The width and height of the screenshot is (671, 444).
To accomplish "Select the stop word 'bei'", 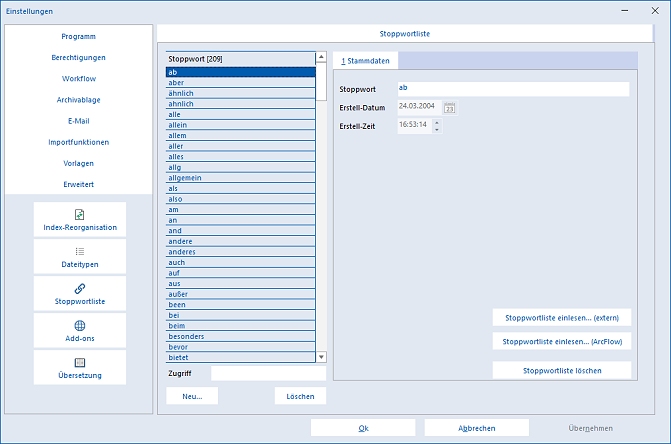I will tap(241, 315).
